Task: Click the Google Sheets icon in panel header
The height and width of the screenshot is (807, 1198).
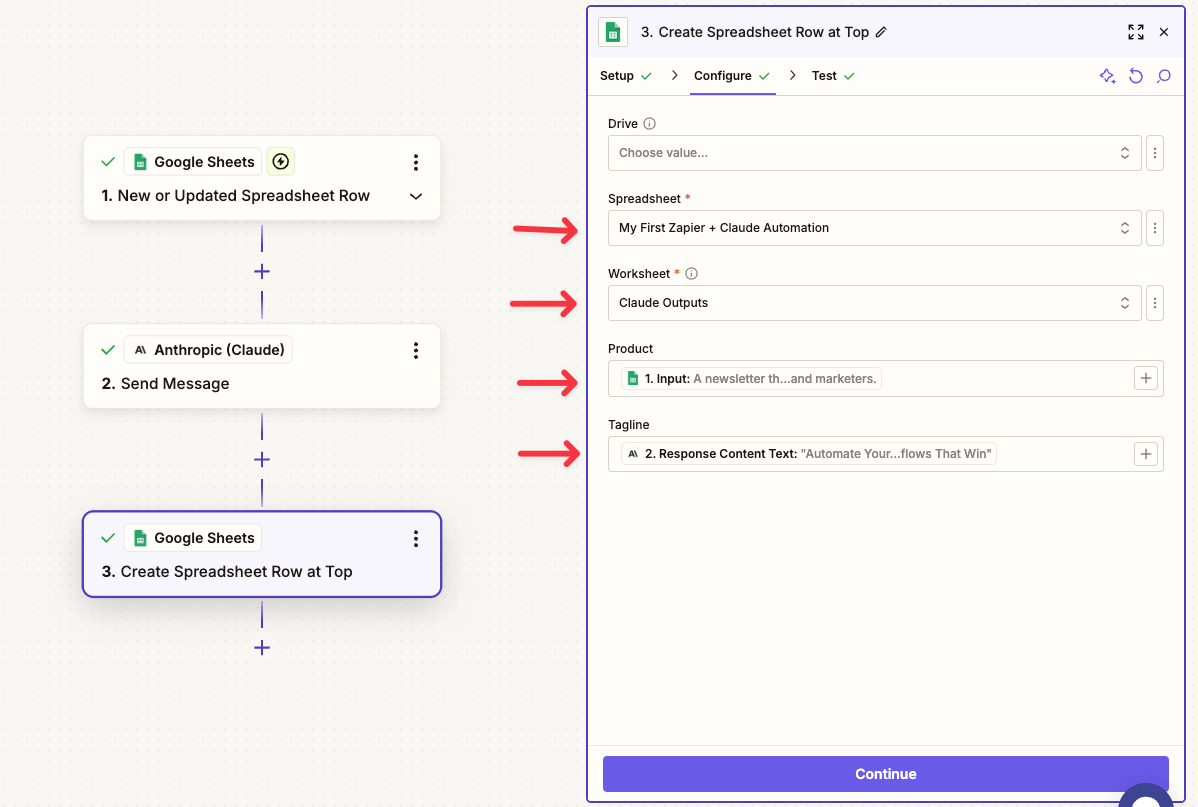Action: [613, 32]
